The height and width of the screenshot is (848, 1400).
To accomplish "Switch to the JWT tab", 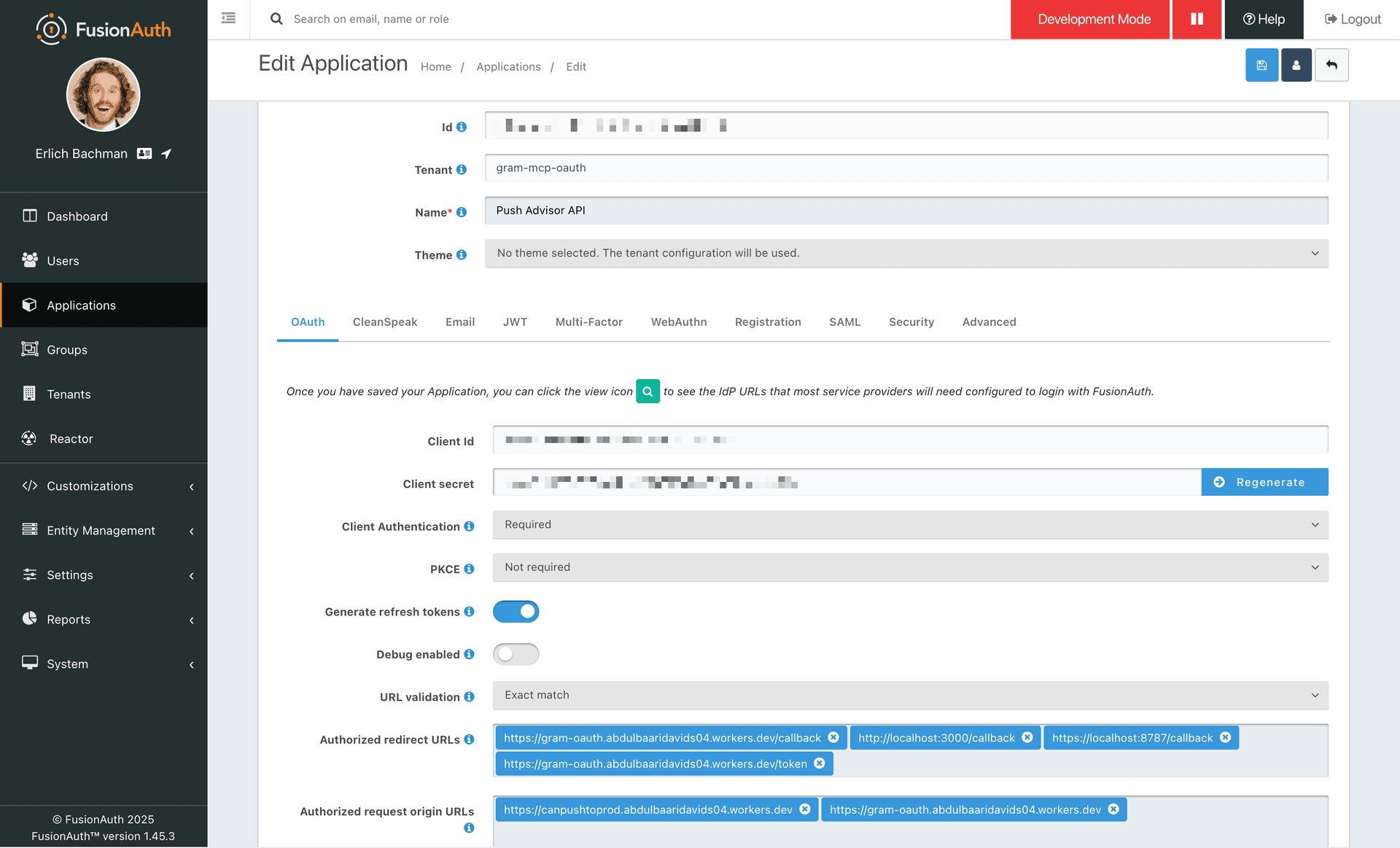I will pos(516,322).
